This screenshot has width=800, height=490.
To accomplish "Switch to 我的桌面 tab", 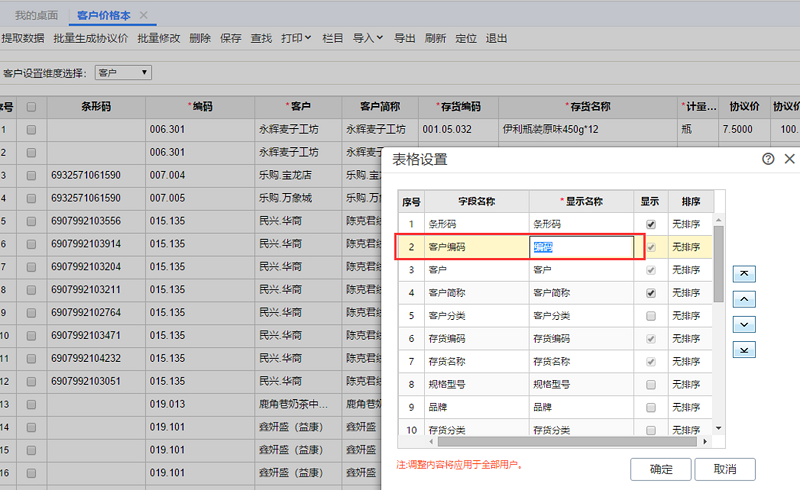I will [37, 15].
